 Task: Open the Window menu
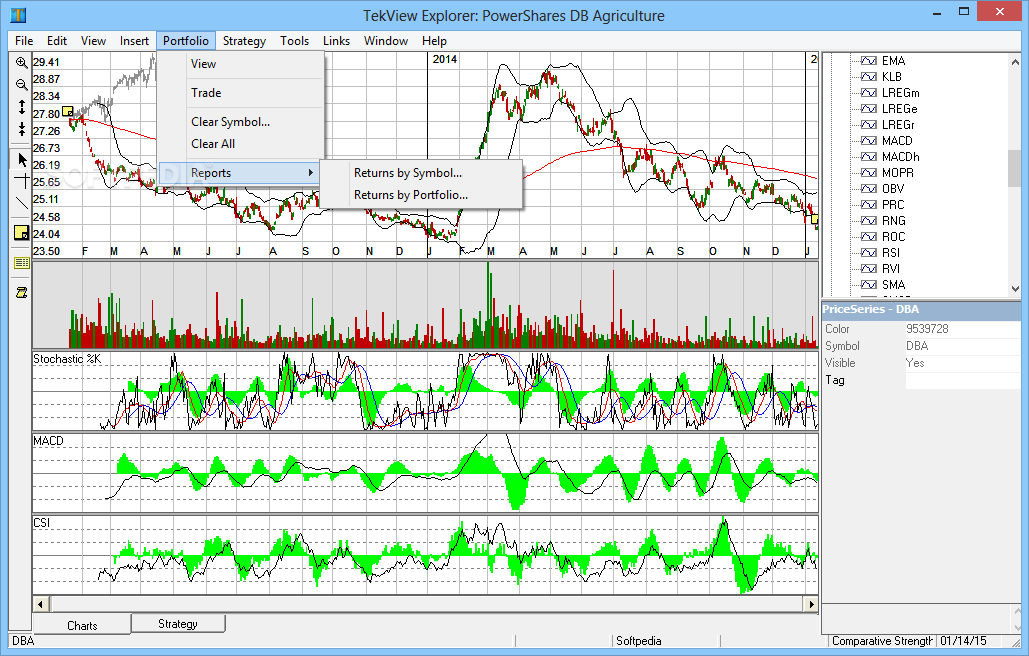point(386,41)
